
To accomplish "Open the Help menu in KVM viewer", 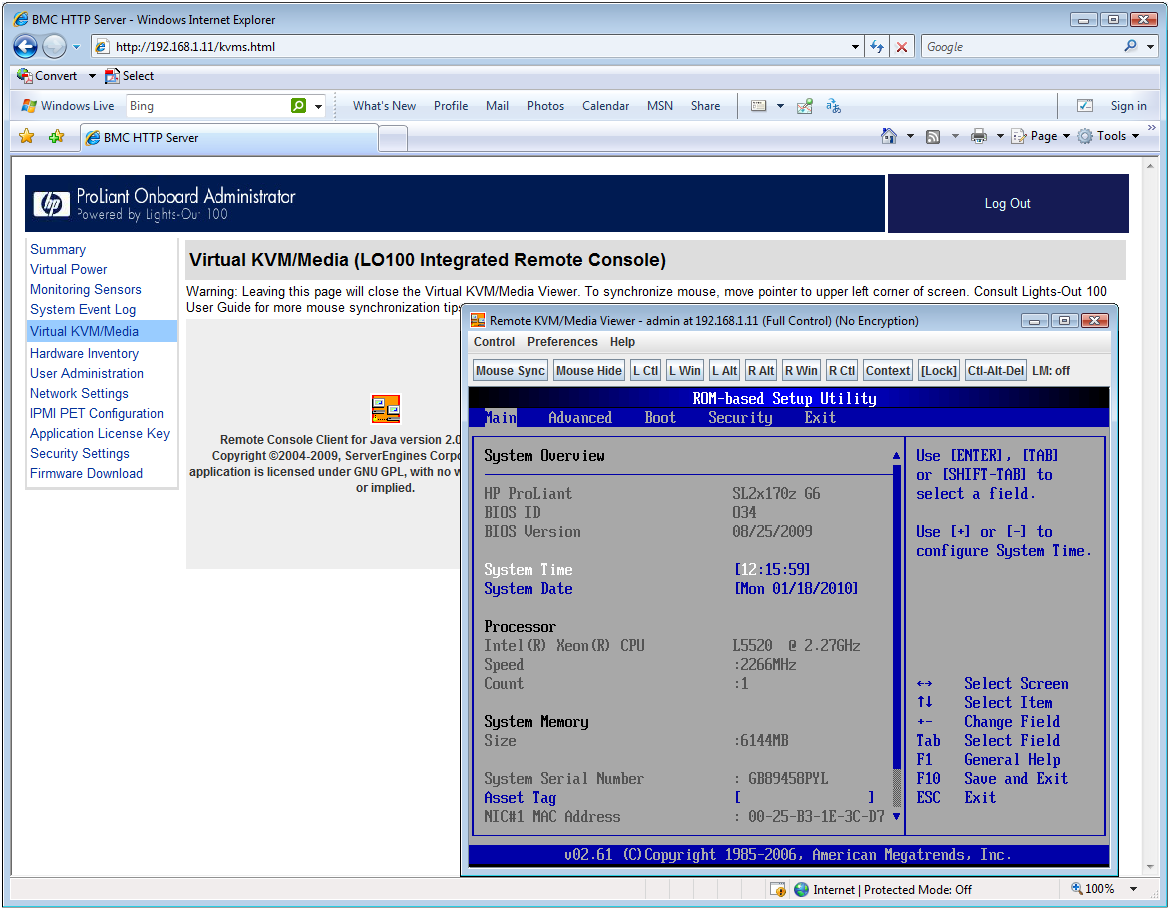I will tap(622, 341).
